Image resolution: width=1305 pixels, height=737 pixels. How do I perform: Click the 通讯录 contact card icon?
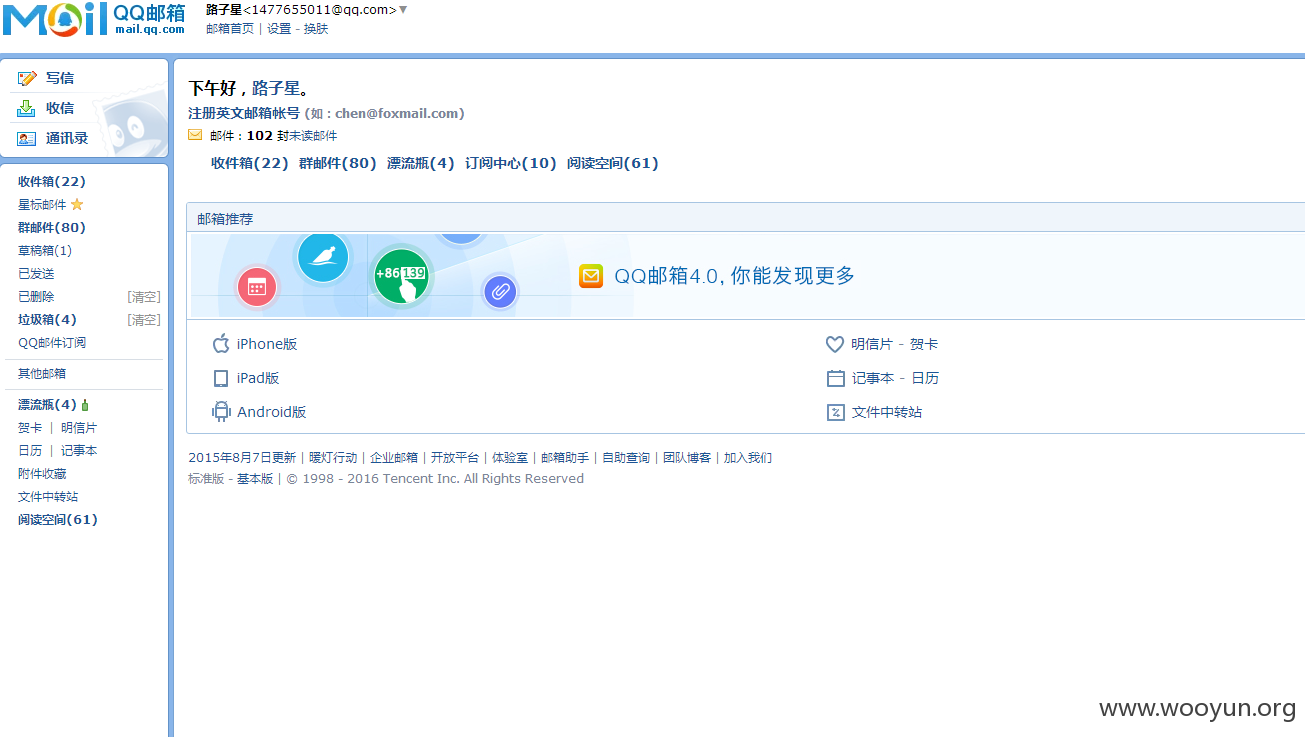tap(27, 139)
